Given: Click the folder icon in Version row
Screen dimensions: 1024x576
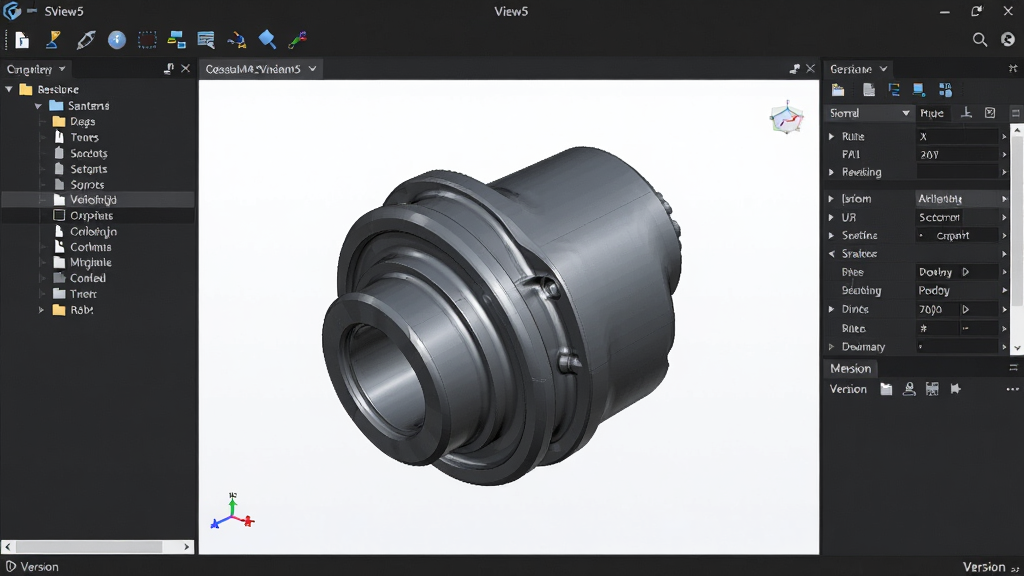Looking at the screenshot, I should point(886,389).
